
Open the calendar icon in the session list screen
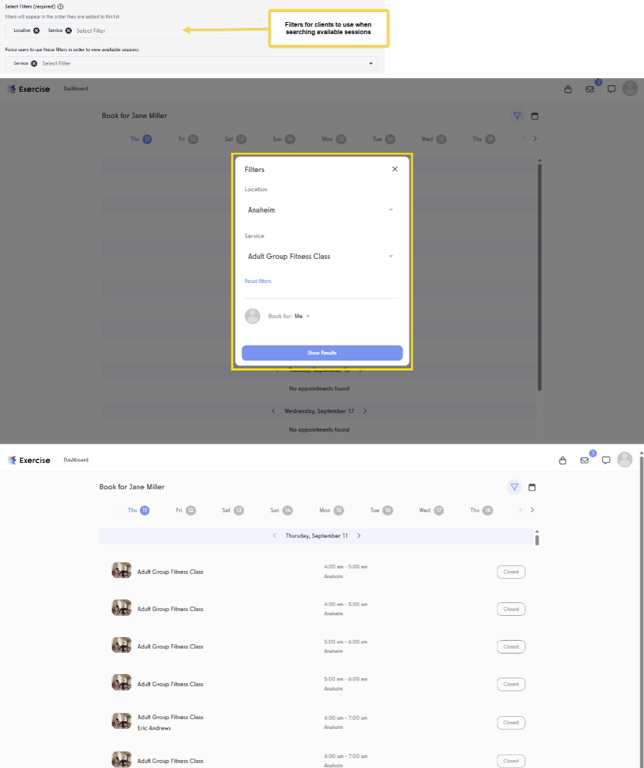coord(532,487)
